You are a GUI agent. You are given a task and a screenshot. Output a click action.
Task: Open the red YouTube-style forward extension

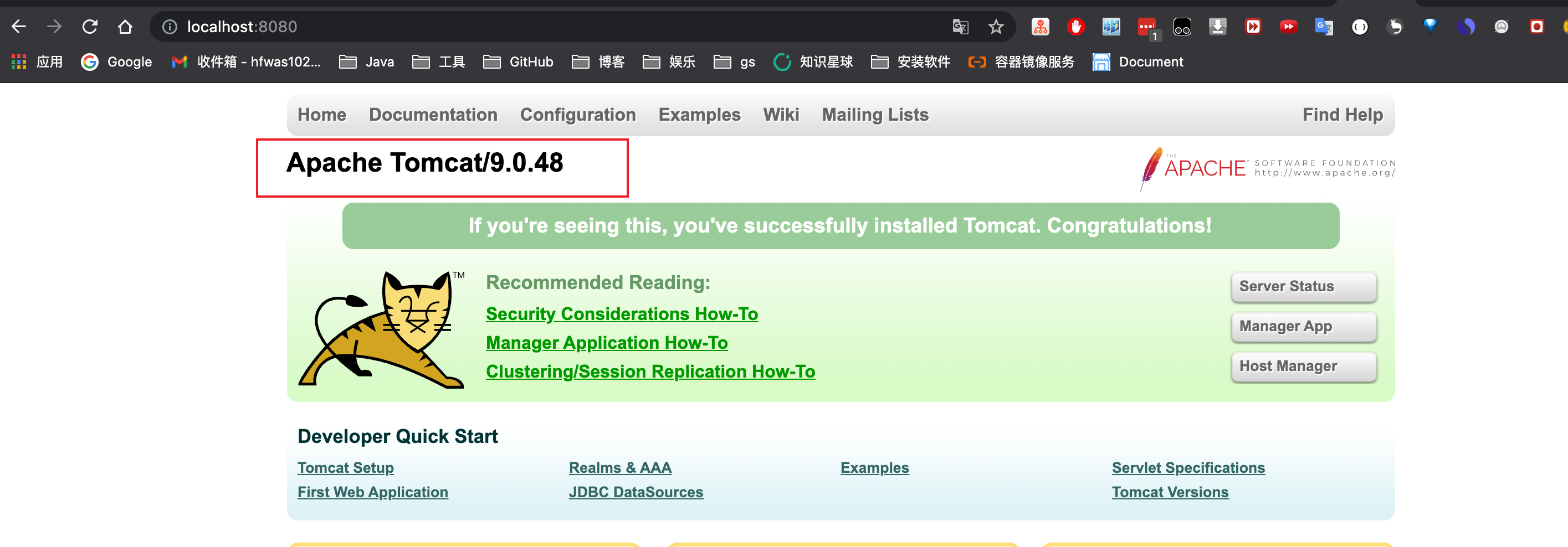point(1288,27)
